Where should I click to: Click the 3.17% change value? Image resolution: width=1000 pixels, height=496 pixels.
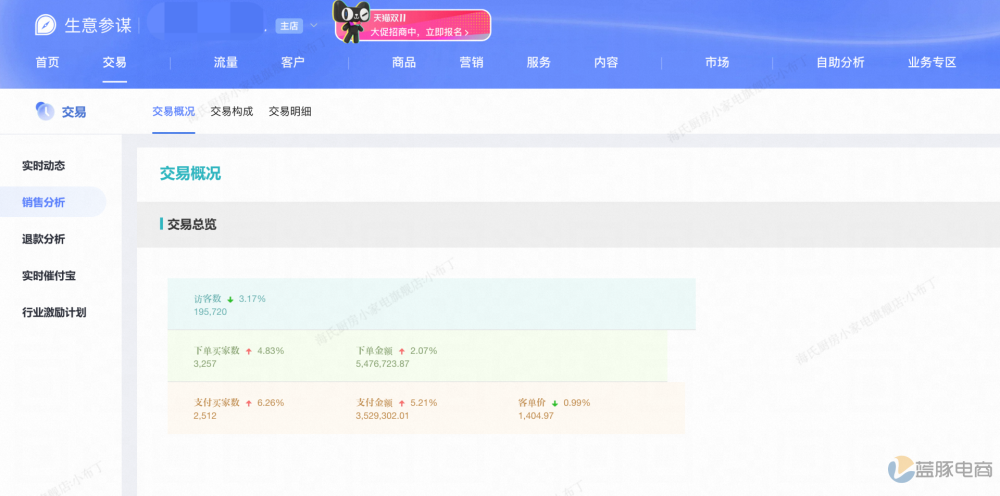click(x=252, y=298)
